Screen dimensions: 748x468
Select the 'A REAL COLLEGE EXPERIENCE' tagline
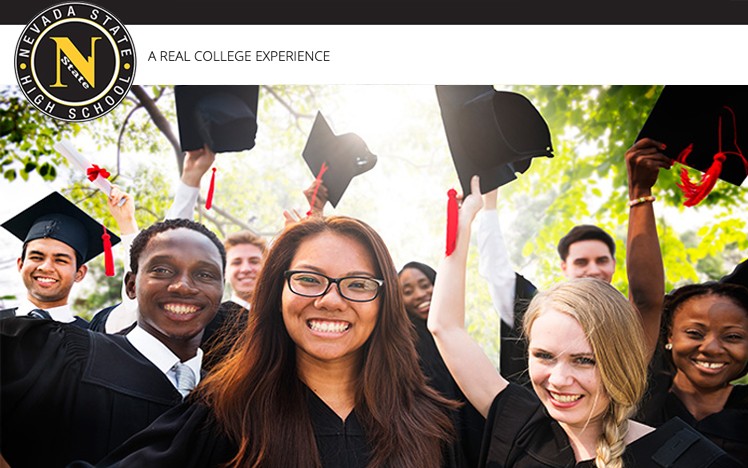pyautogui.click(x=239, y=56)
